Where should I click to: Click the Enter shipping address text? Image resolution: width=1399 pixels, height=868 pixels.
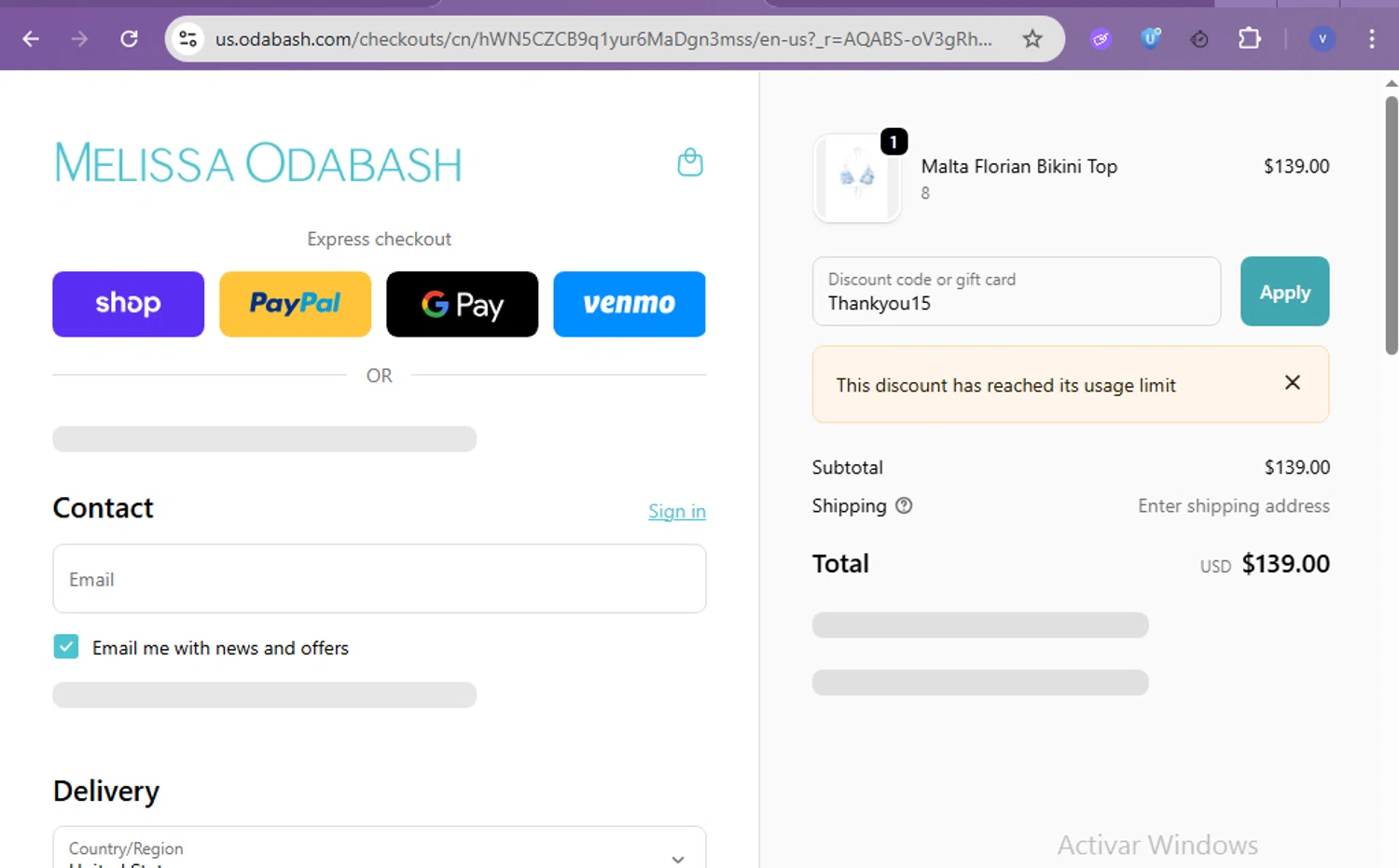click(1234, 505)
